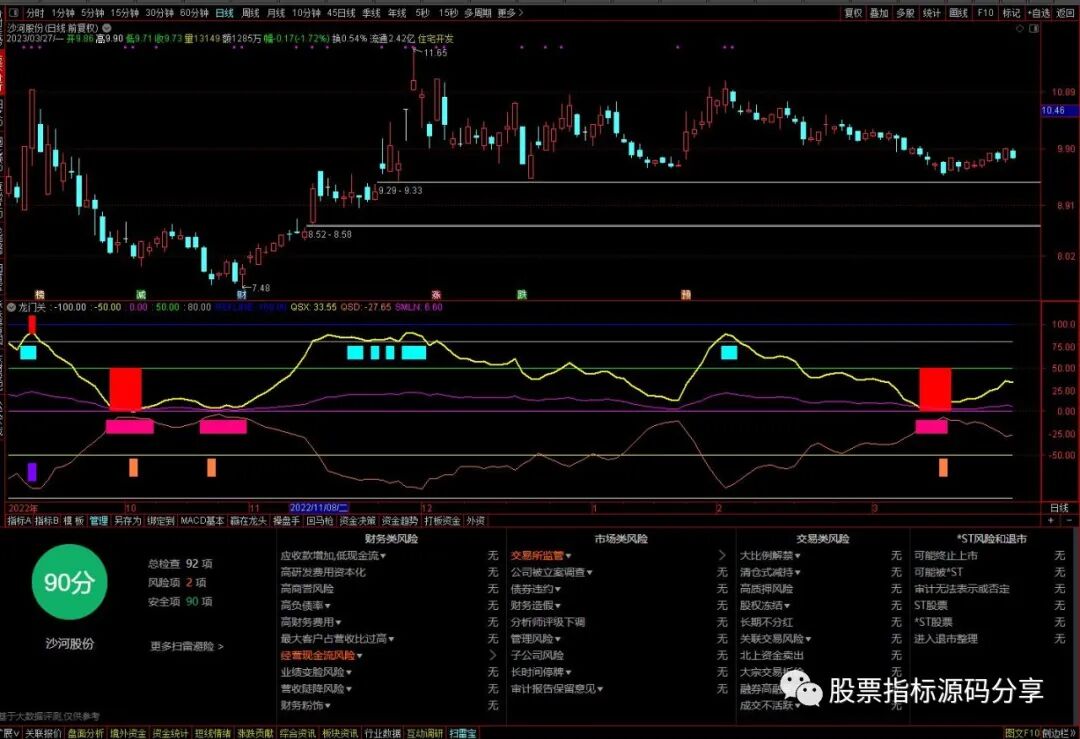Click the +自选 button
Image resolution: width=1080 pixels, height=739 pixels.
[1039, 13]
